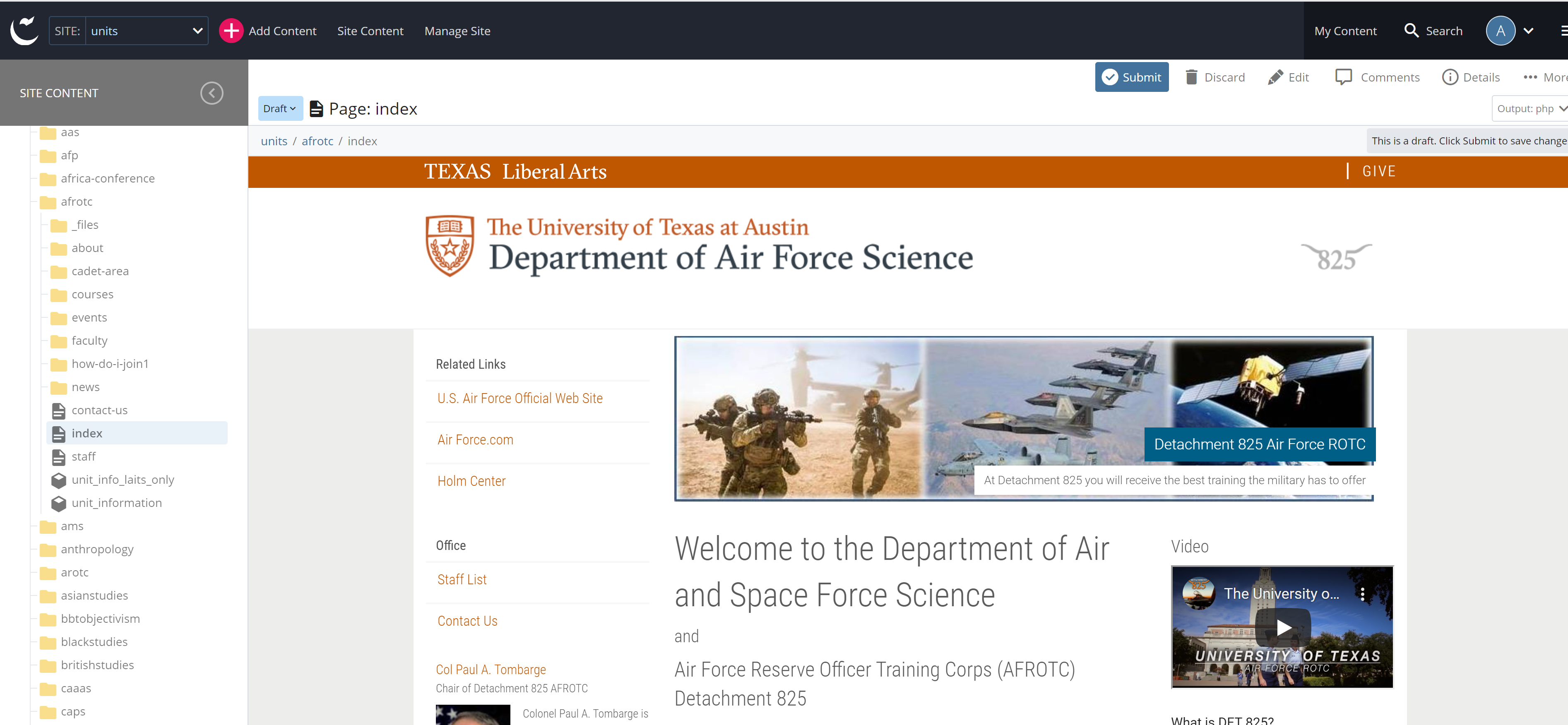Open Comments speech bubble icon
This screenshot has width=1568, height=725.
[1343, 77]
